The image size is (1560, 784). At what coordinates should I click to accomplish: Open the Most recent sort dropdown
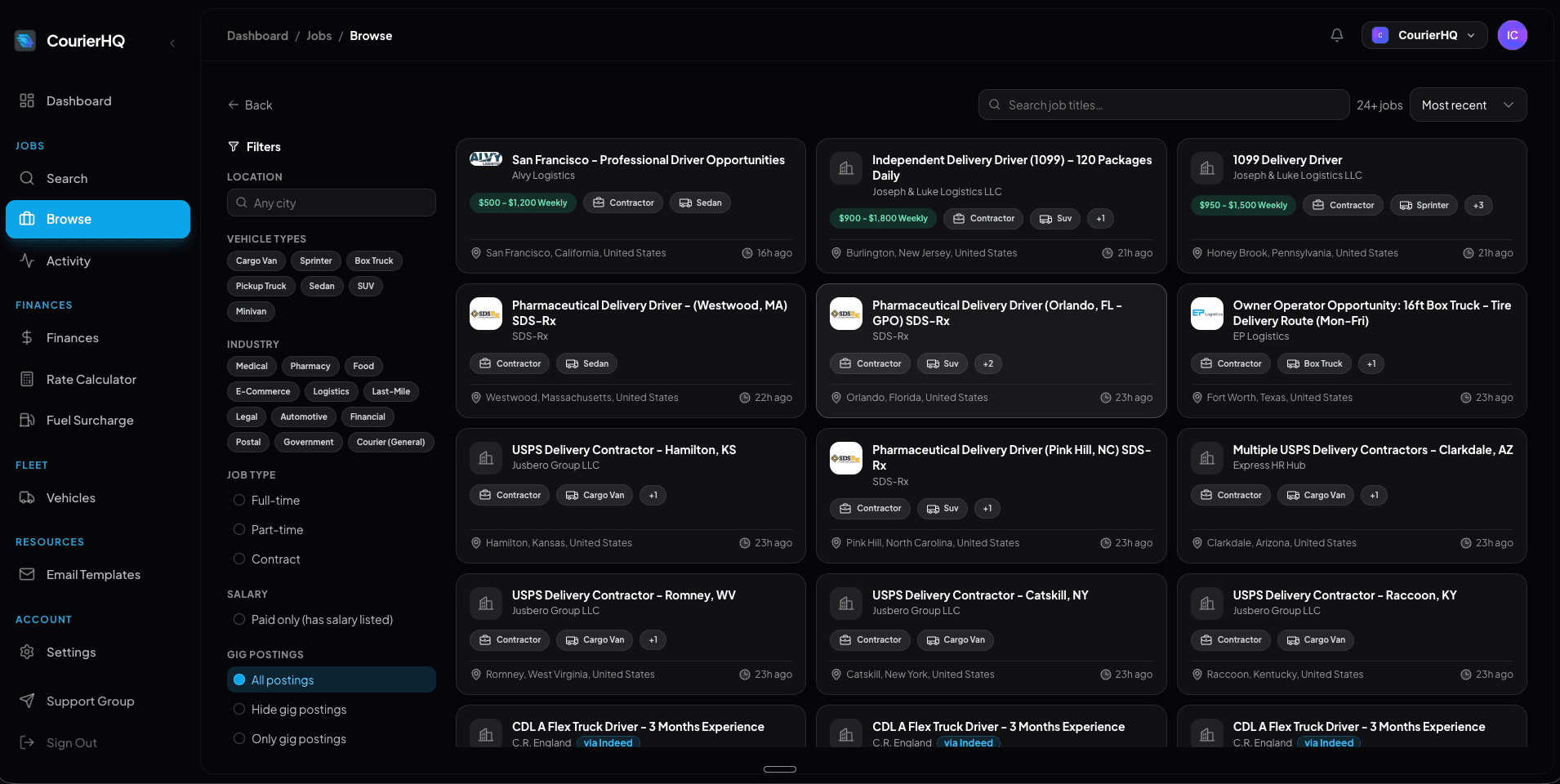(1468, 105)
